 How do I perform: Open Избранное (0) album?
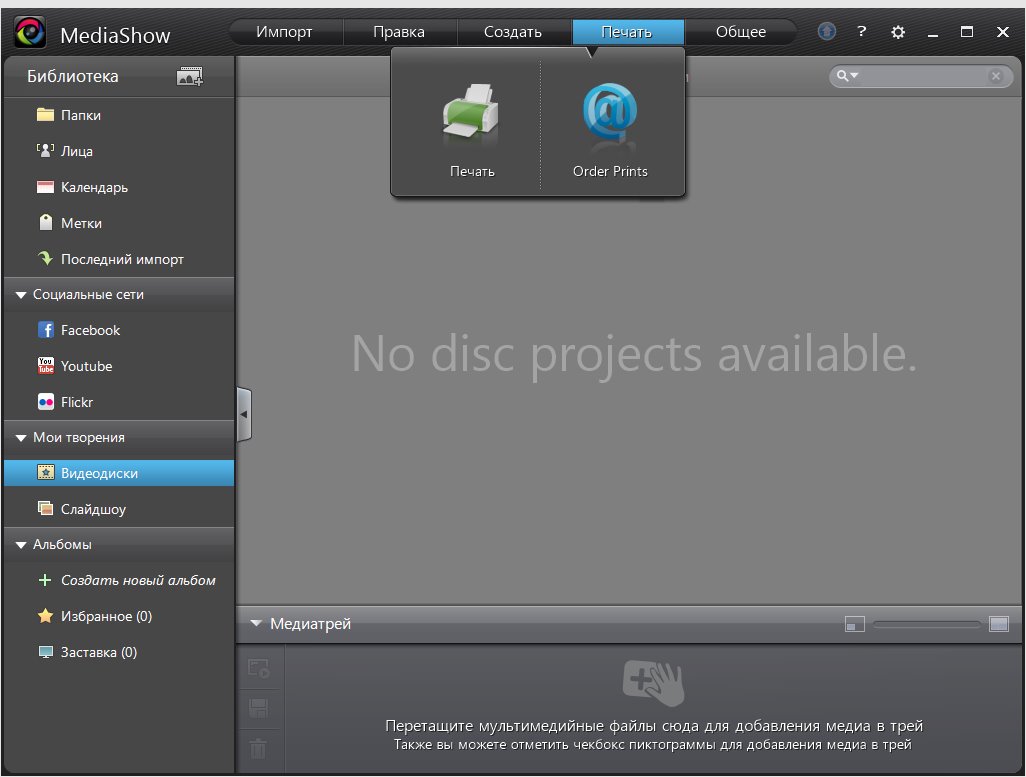106,616
